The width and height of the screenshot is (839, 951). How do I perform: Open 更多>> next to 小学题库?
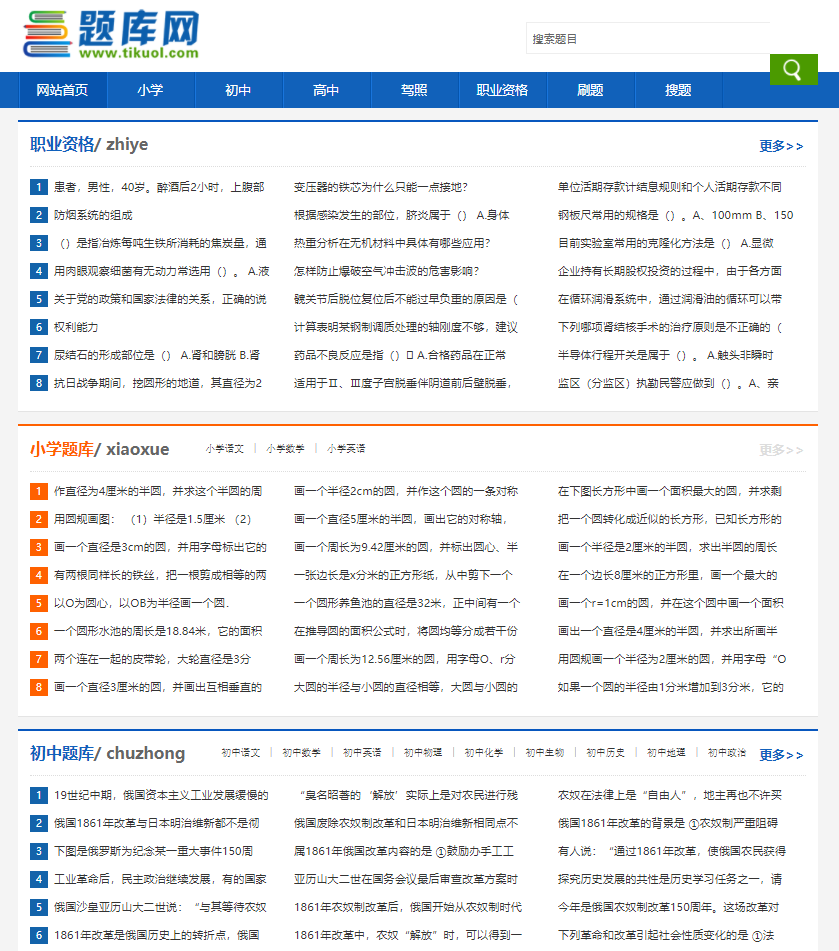point(781,449)
